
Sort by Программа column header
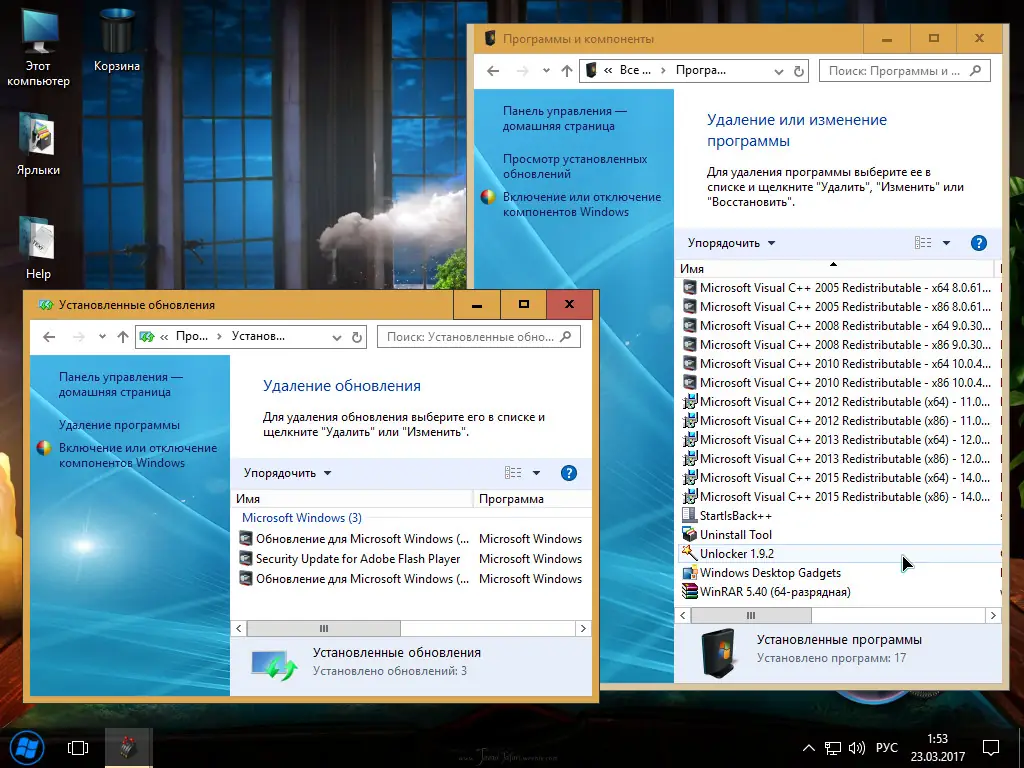click(532, 499)
